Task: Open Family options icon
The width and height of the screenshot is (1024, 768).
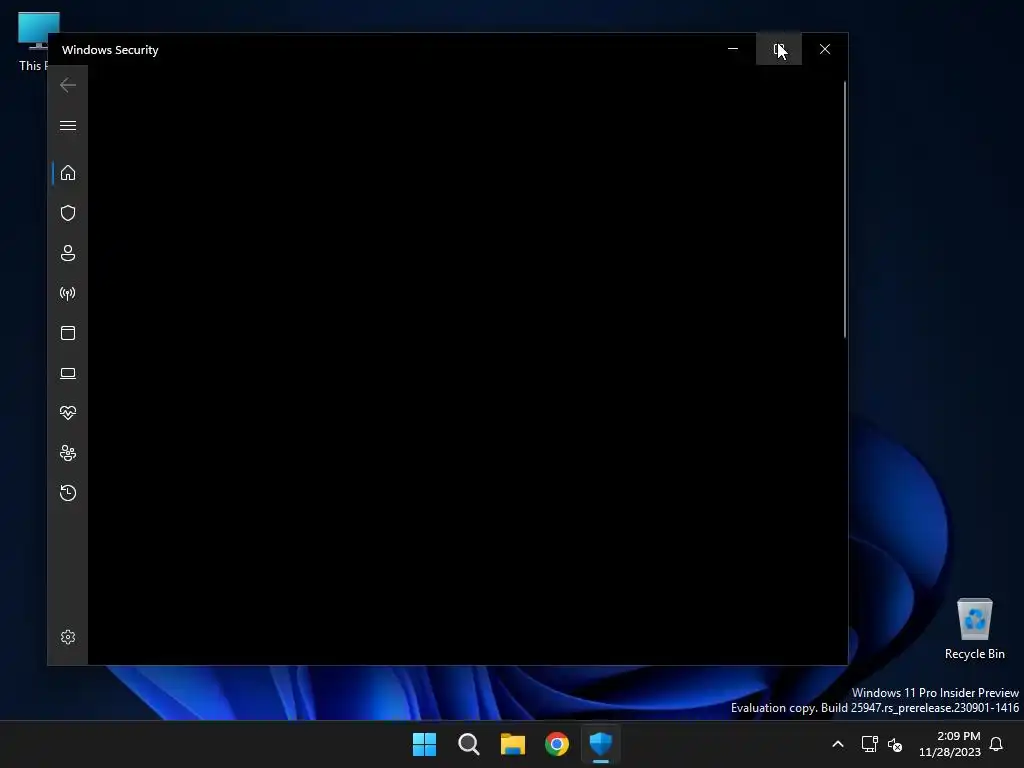Action: click(68, 453)
